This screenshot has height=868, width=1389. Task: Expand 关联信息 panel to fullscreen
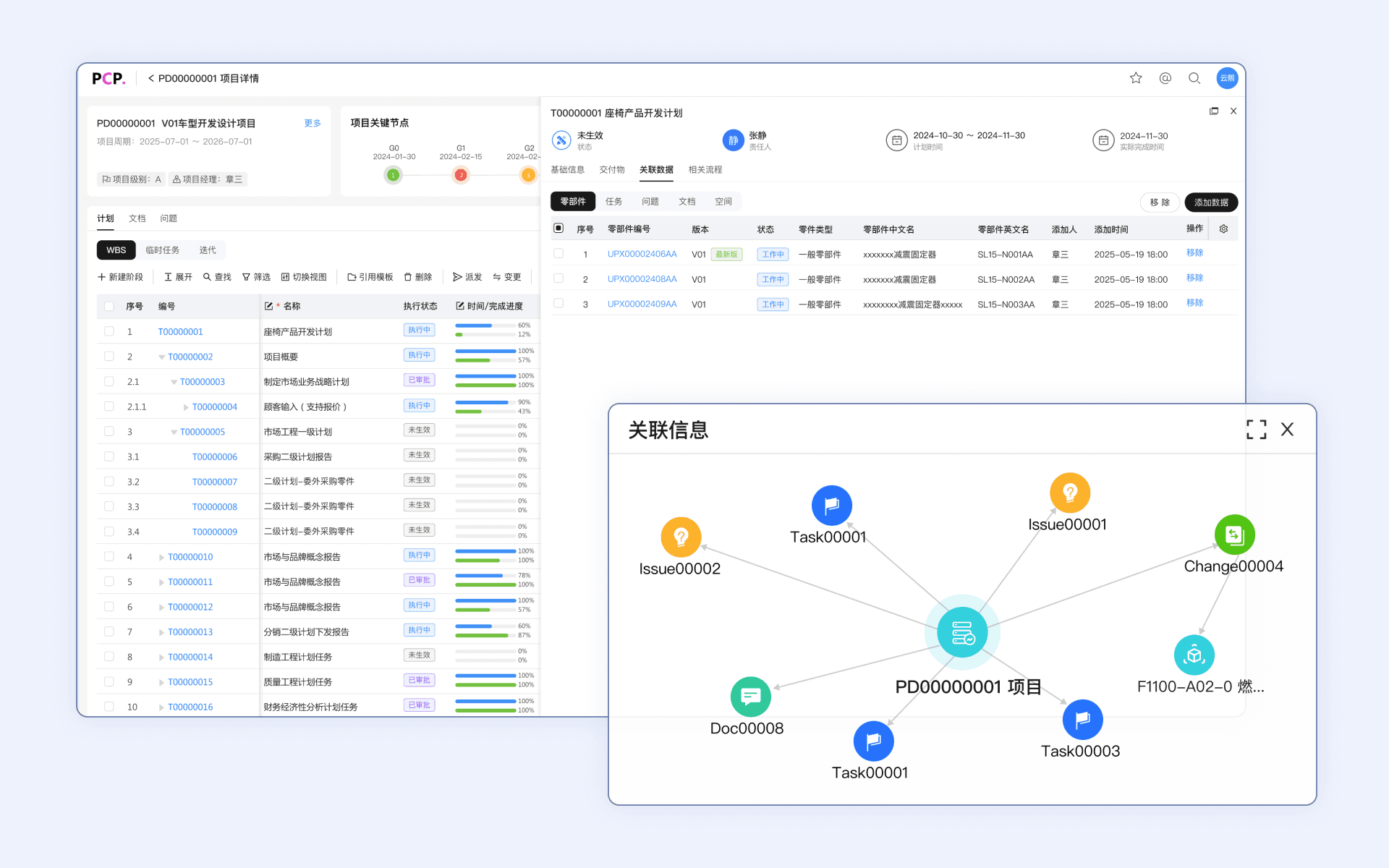(x=1256, y=430)
